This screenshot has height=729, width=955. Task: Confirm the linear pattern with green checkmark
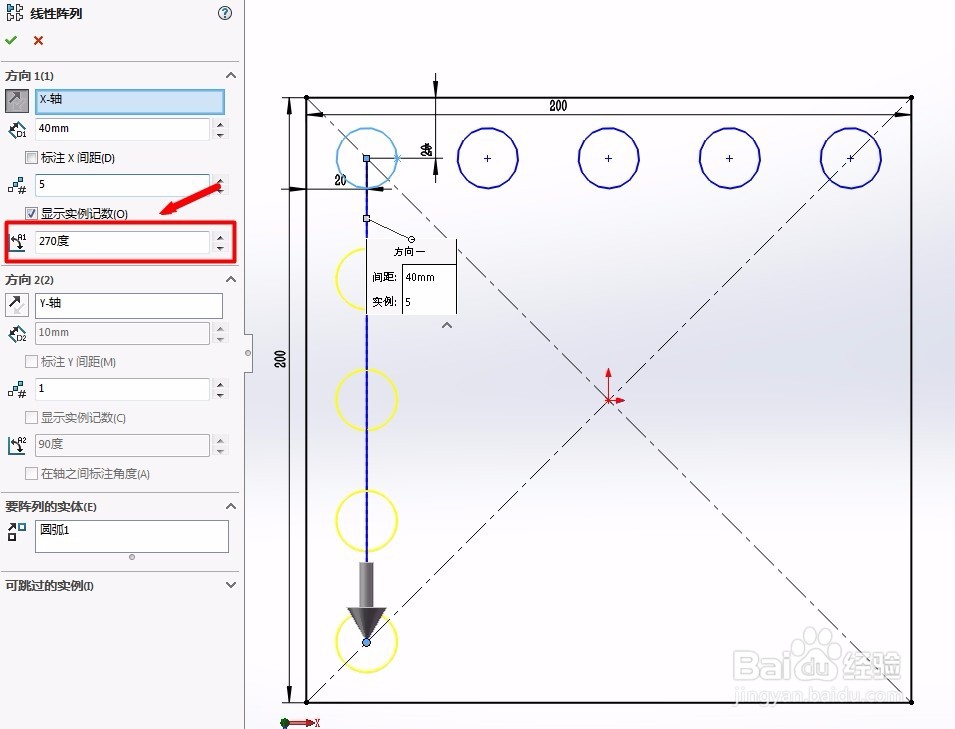11,40
